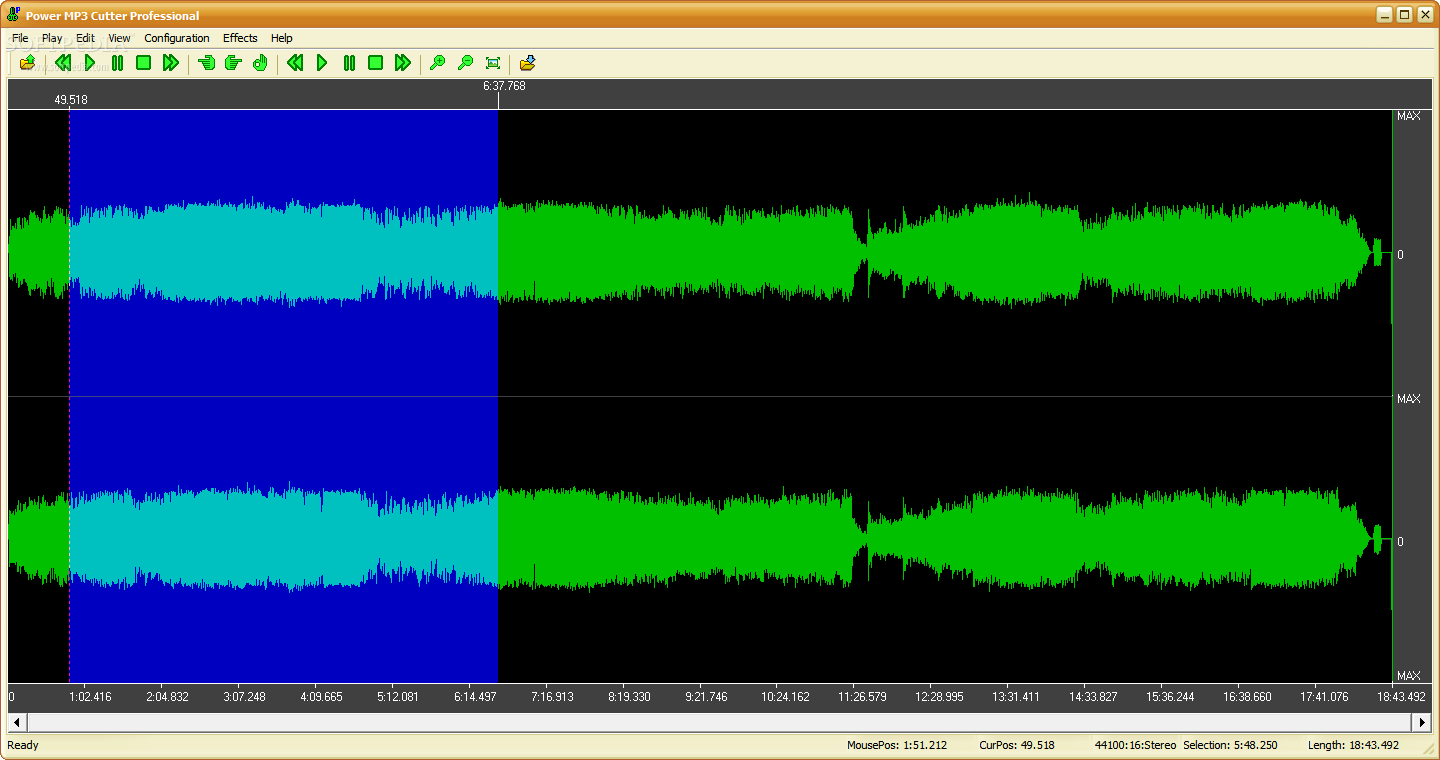Open the File menu
Screen dimensions: 1440x760
tap(20, 38)
